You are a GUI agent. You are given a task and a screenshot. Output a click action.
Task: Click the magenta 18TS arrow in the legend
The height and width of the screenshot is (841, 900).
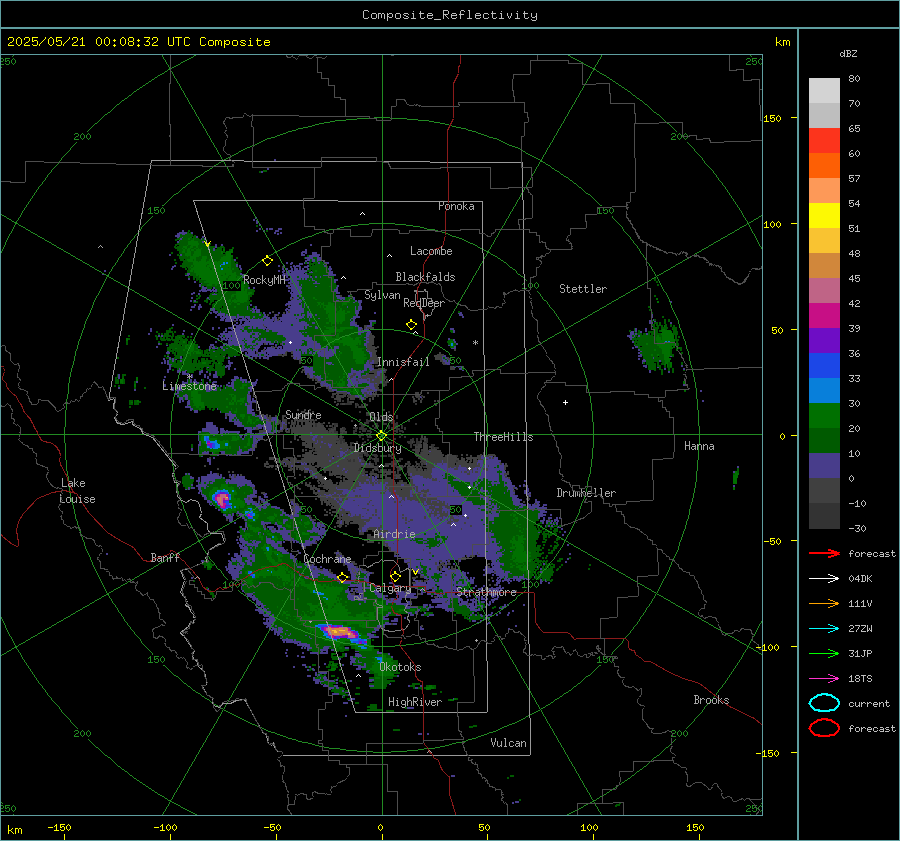[824, 679]
